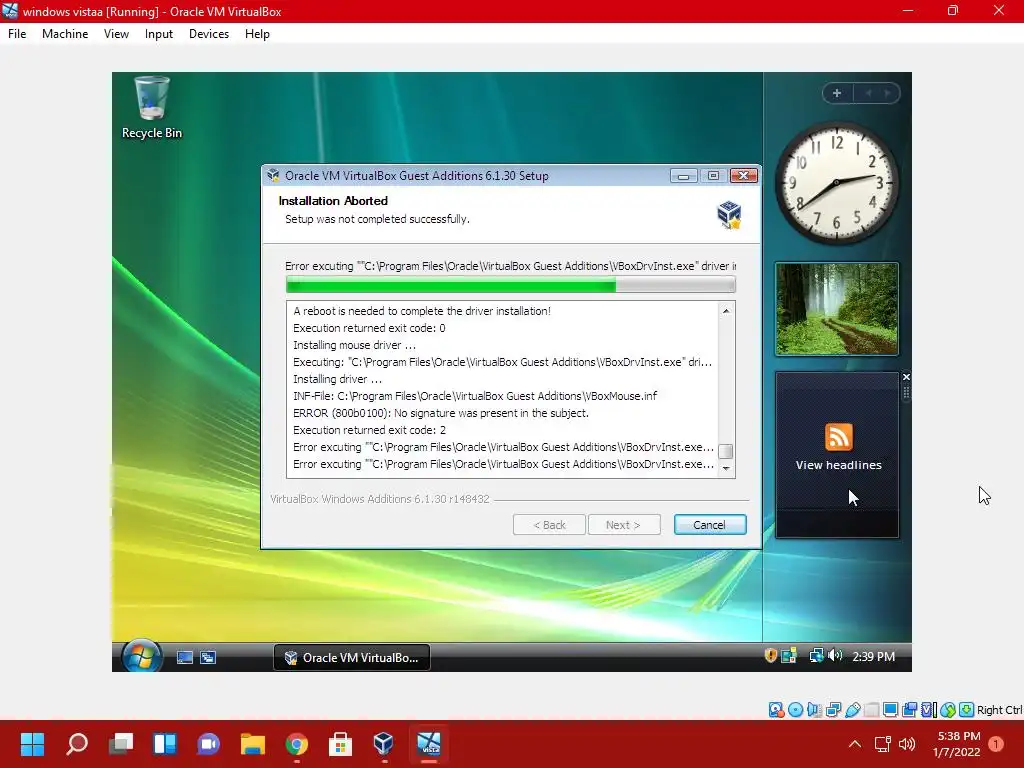Open the Help menu
This screenshot has width=1024, height=768.
point(257,34)
